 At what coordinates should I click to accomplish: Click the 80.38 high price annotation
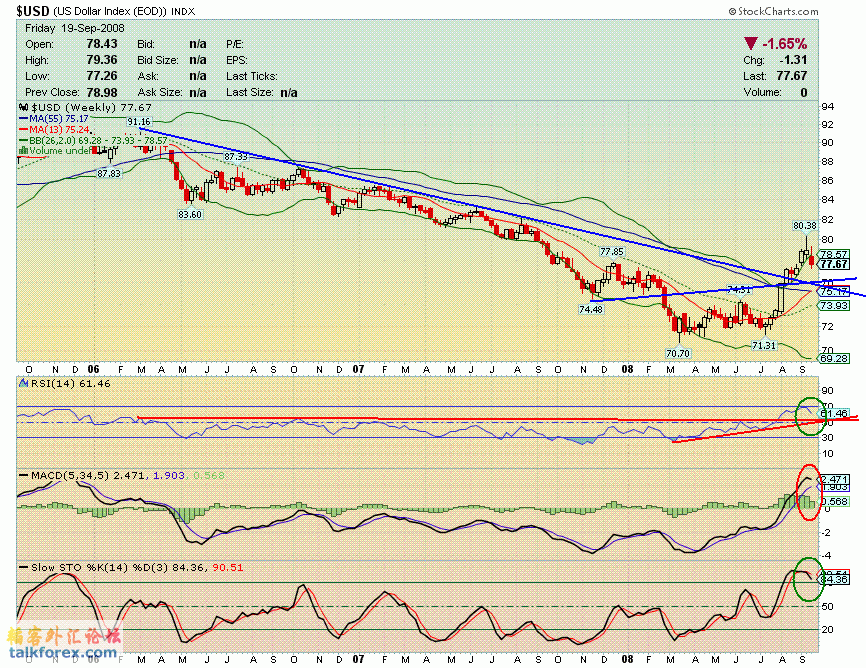[805, 225]
